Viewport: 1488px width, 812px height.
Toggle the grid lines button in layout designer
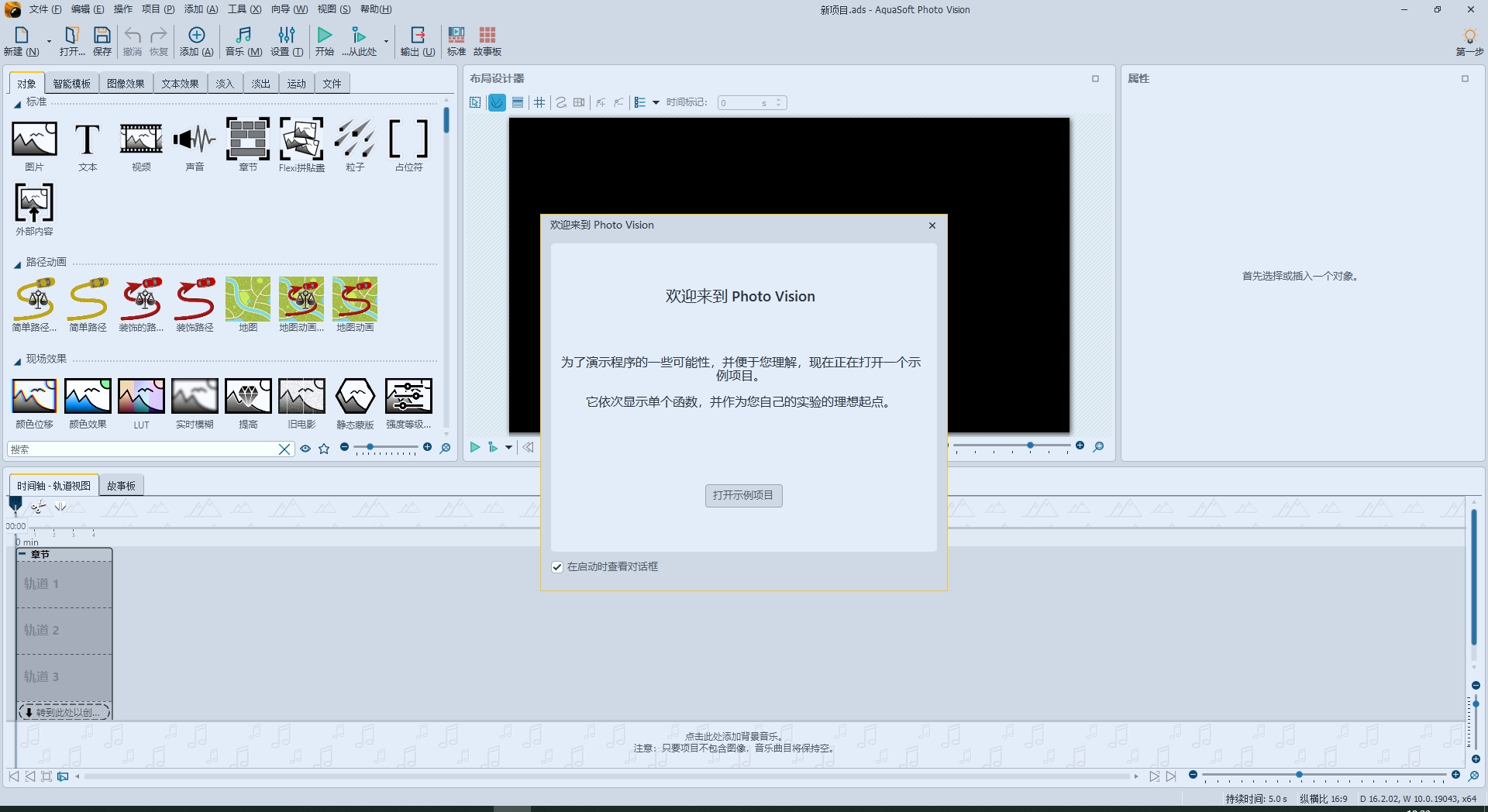pos(539,102)
